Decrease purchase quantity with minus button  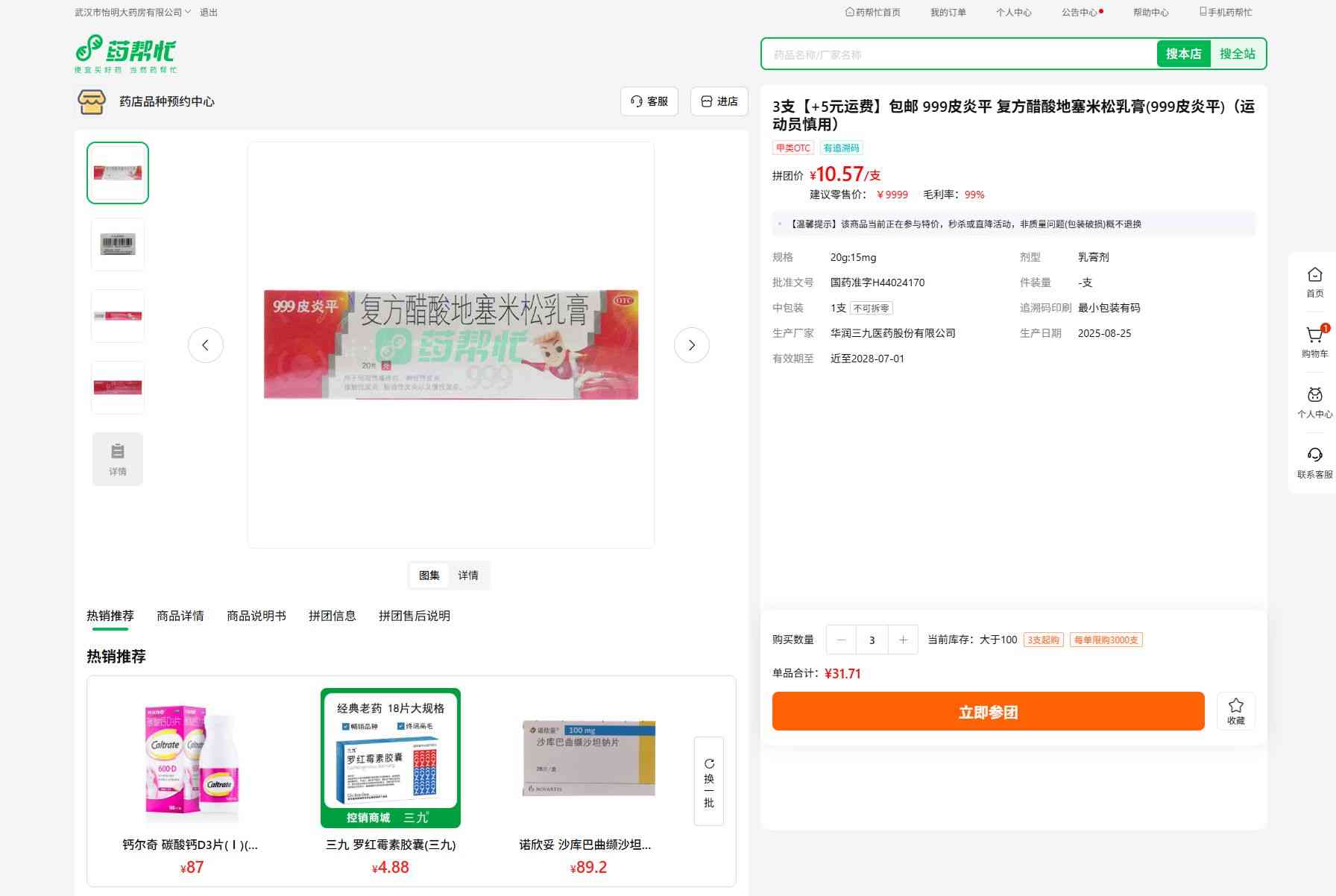842,640
